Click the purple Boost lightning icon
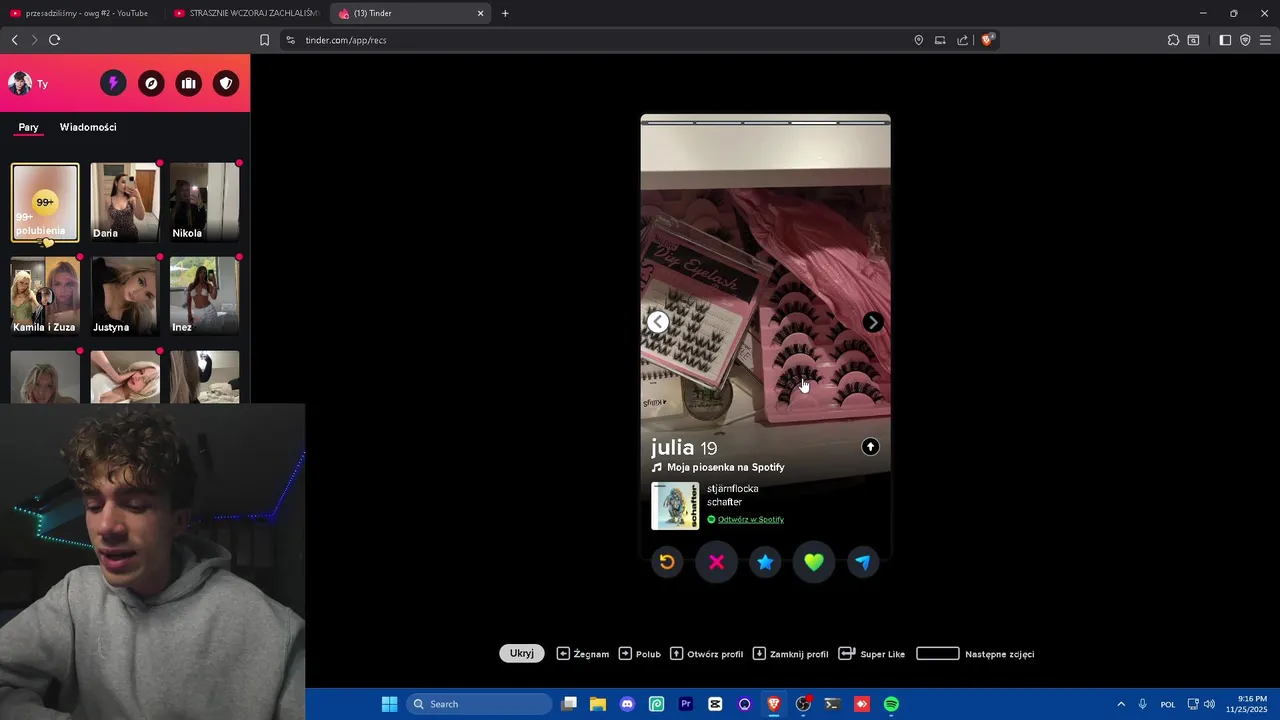Viewport: 1280px width, 720px height. tap(113, 83)
